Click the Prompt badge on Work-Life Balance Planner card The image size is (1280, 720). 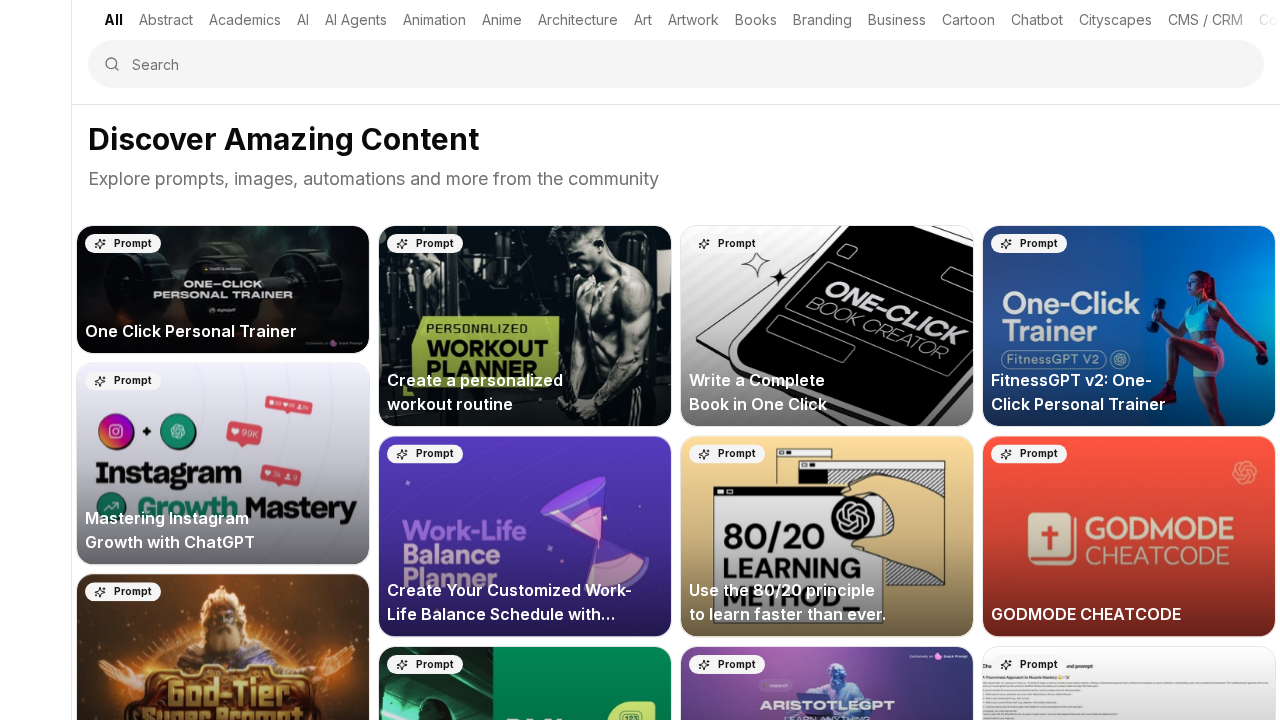click(x=425, y=454)
